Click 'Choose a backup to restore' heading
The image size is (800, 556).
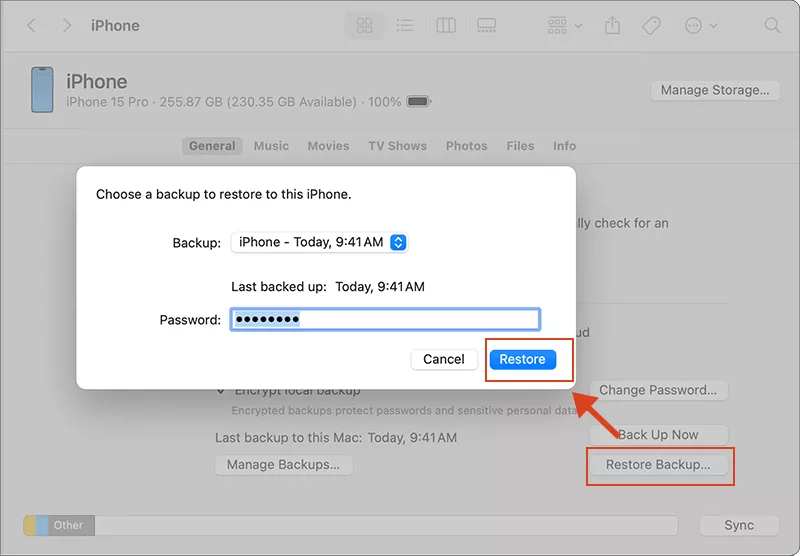coord(223,194)
